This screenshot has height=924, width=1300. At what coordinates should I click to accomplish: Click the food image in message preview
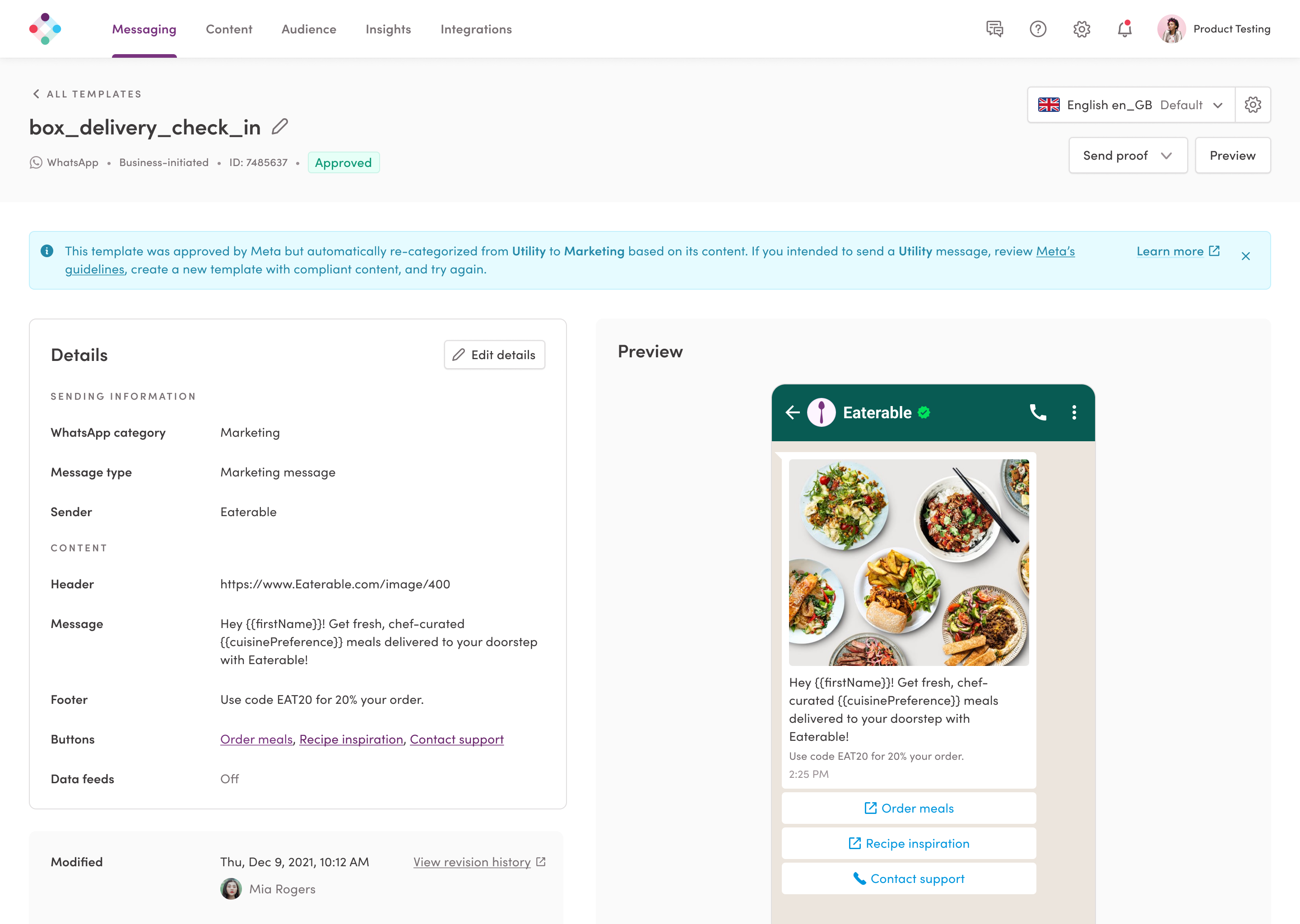pos(908,563)
